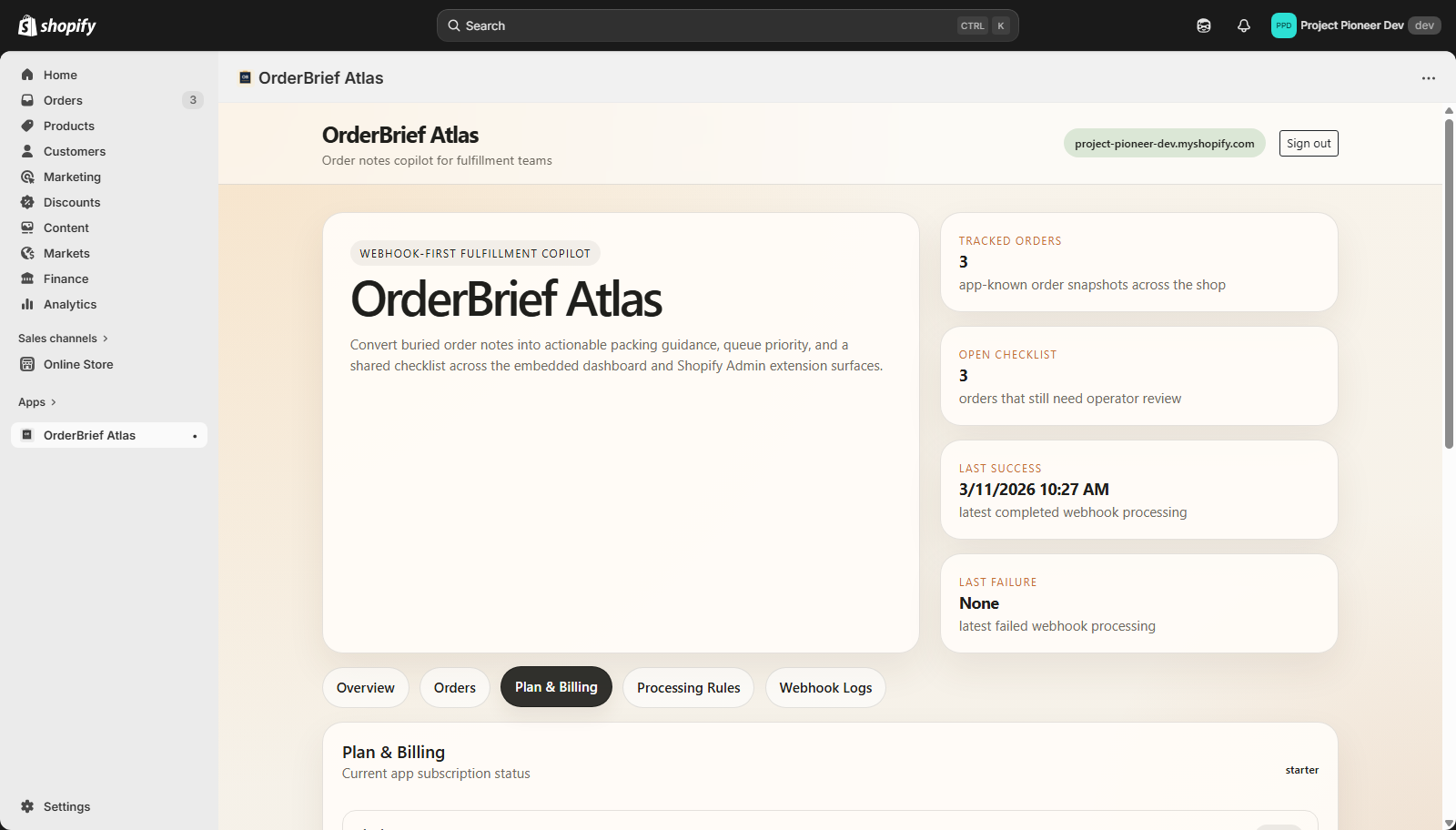The image size is (1456, 830).
Task: Open the Home sidebar icon
Action: [27, 75]
